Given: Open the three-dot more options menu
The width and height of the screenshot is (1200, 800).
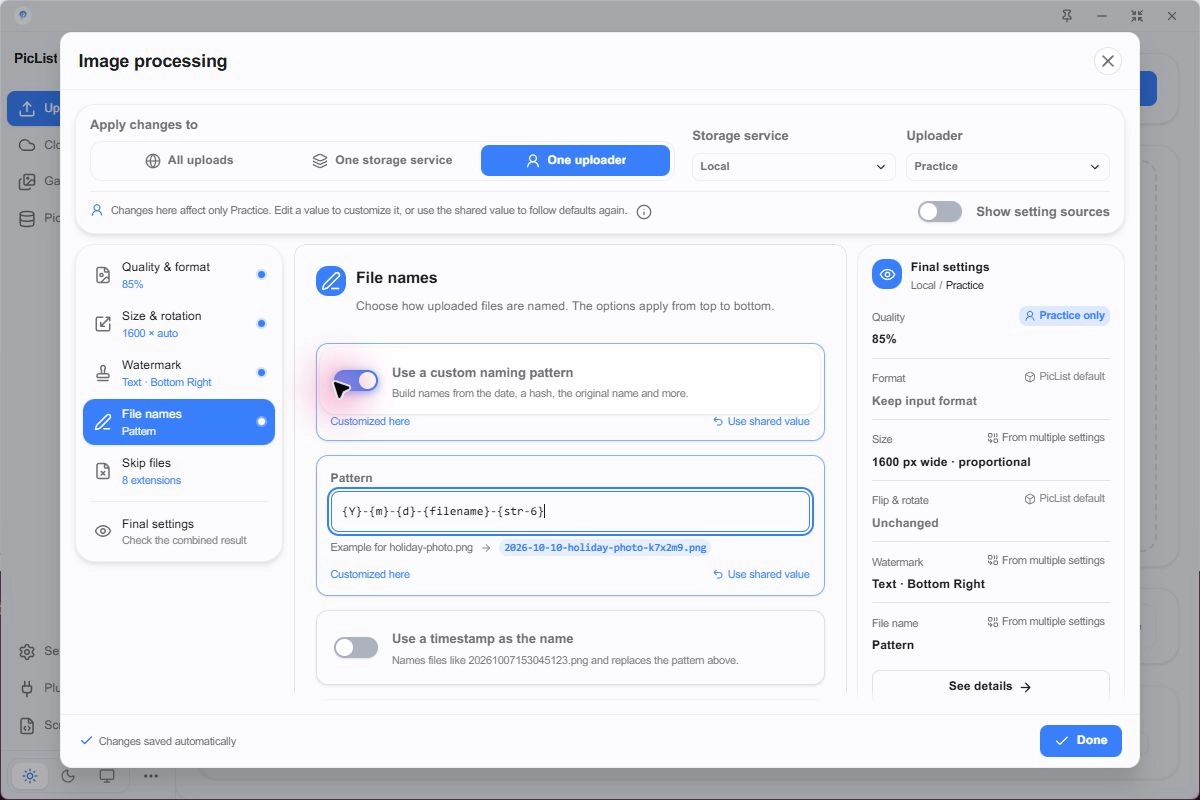Looking at the screenshot, I should [x=151, y=776].
